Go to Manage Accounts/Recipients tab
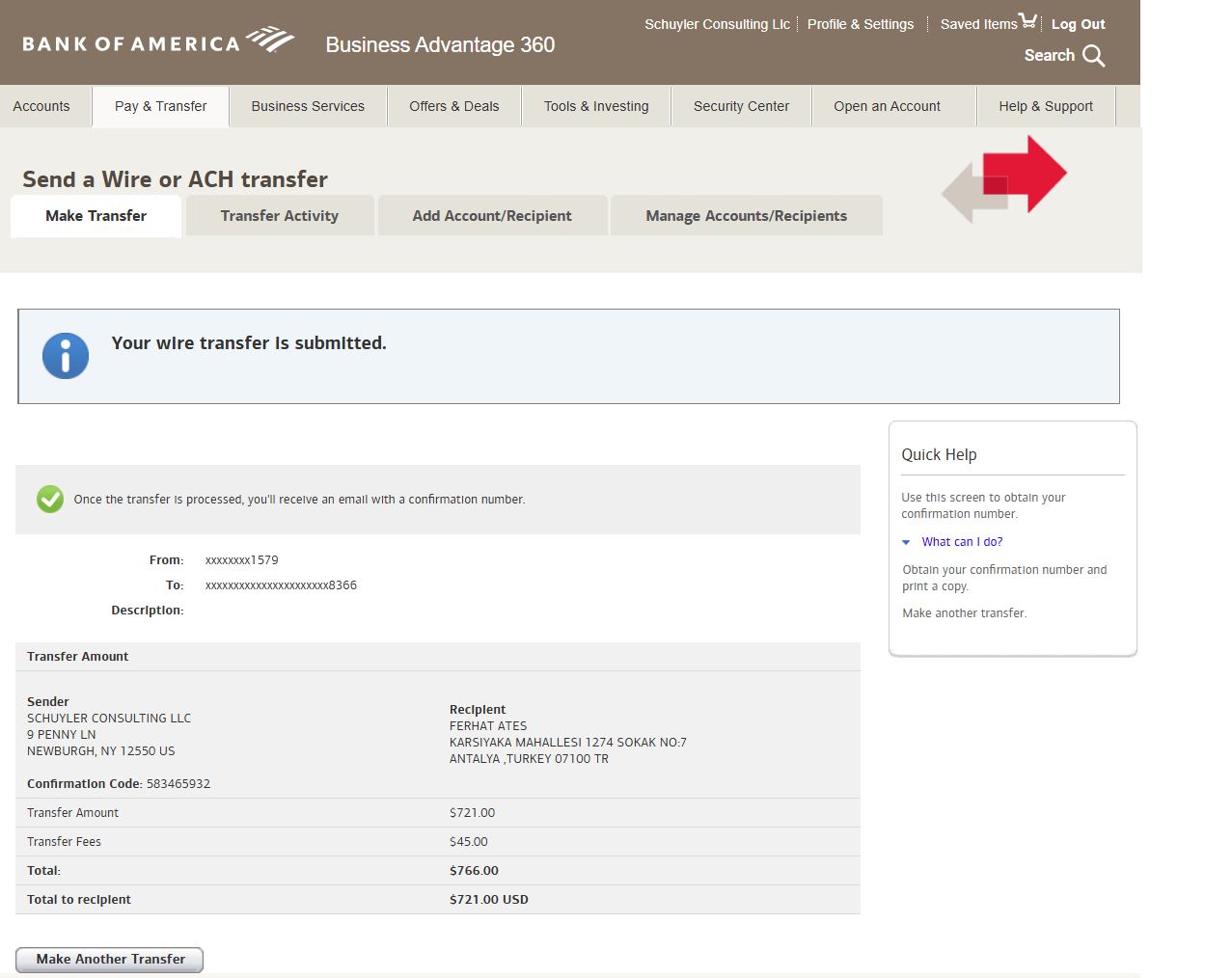This screenshot has width=1232, height=978. pyautogui.click(x=746, y=216)
